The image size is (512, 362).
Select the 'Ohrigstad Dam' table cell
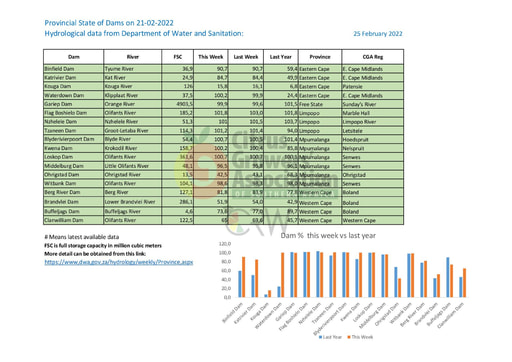pos(74,174)
